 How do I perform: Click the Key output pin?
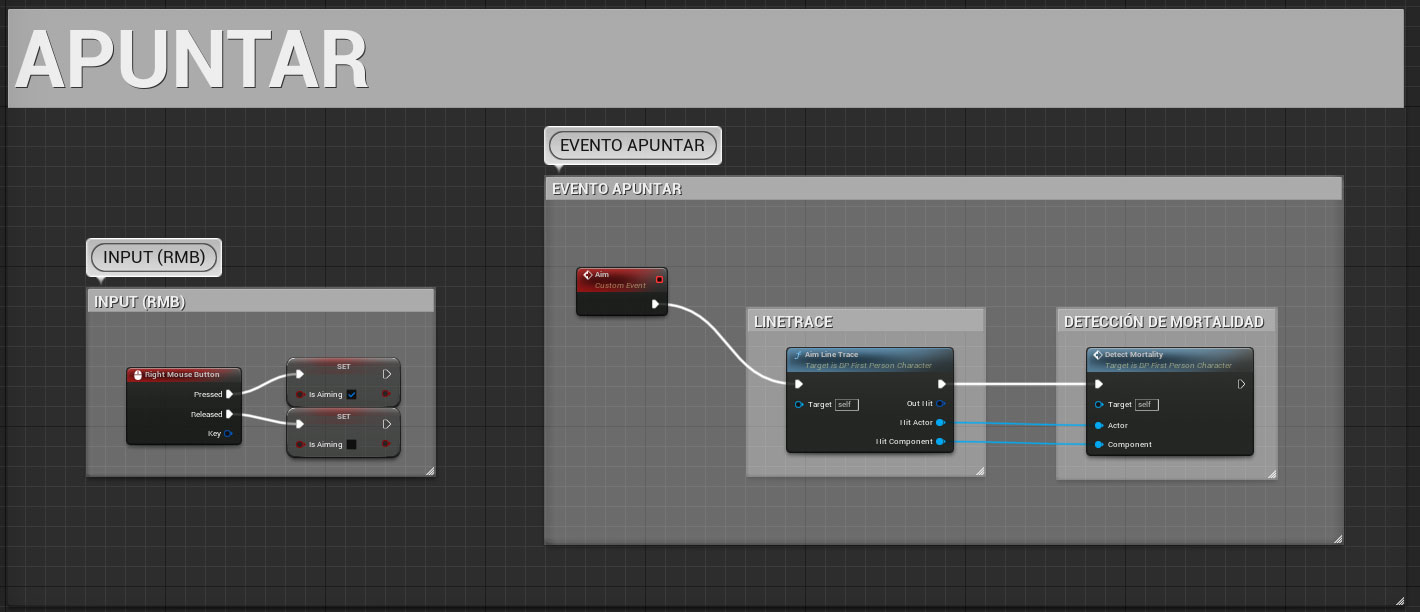point(229,433)
